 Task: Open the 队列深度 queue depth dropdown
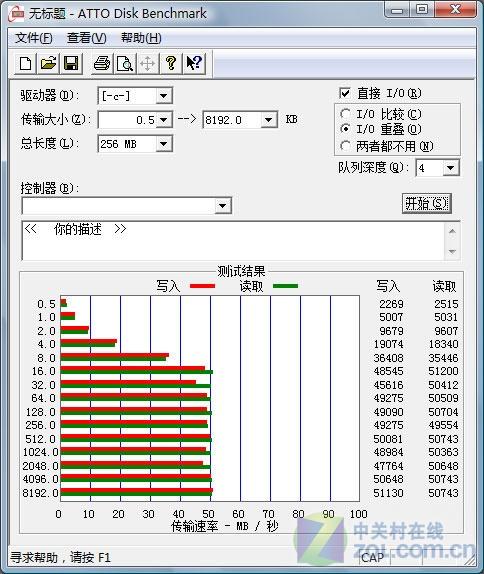451,168
